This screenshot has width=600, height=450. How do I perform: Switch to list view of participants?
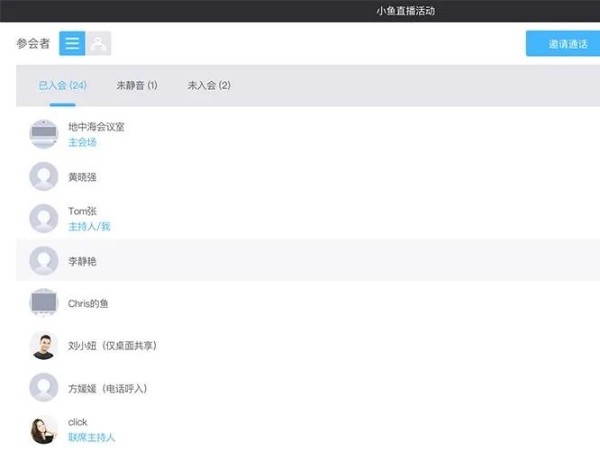pyautogui.click(x=72, y=43)
